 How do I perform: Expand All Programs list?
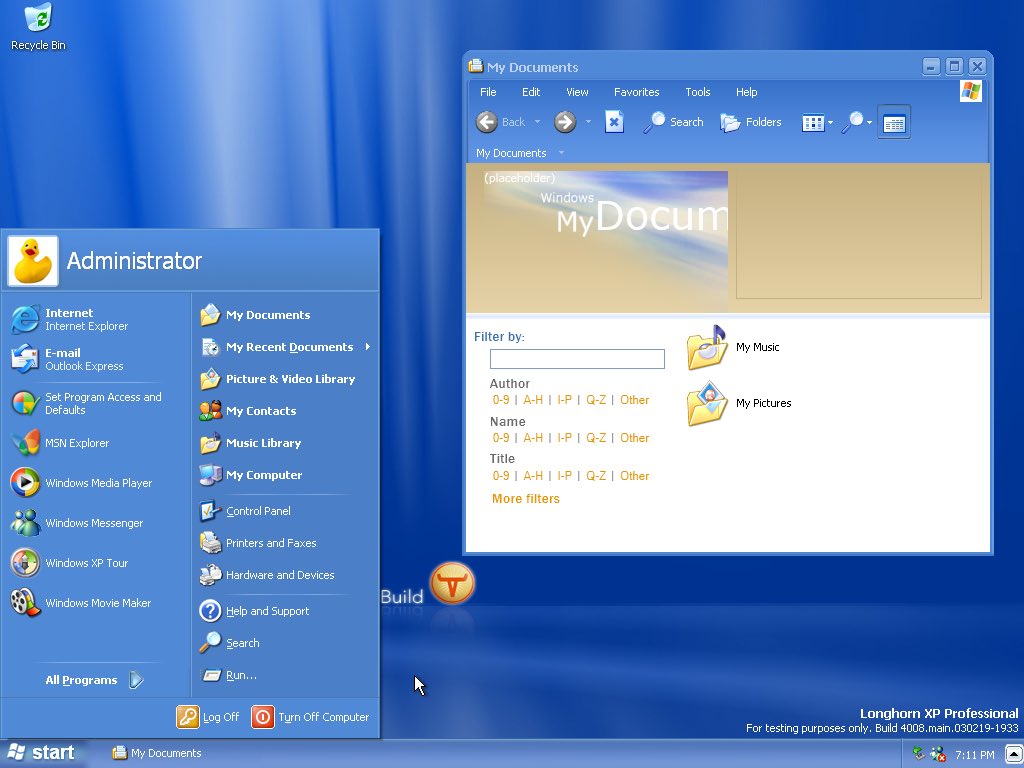point(95,680)
